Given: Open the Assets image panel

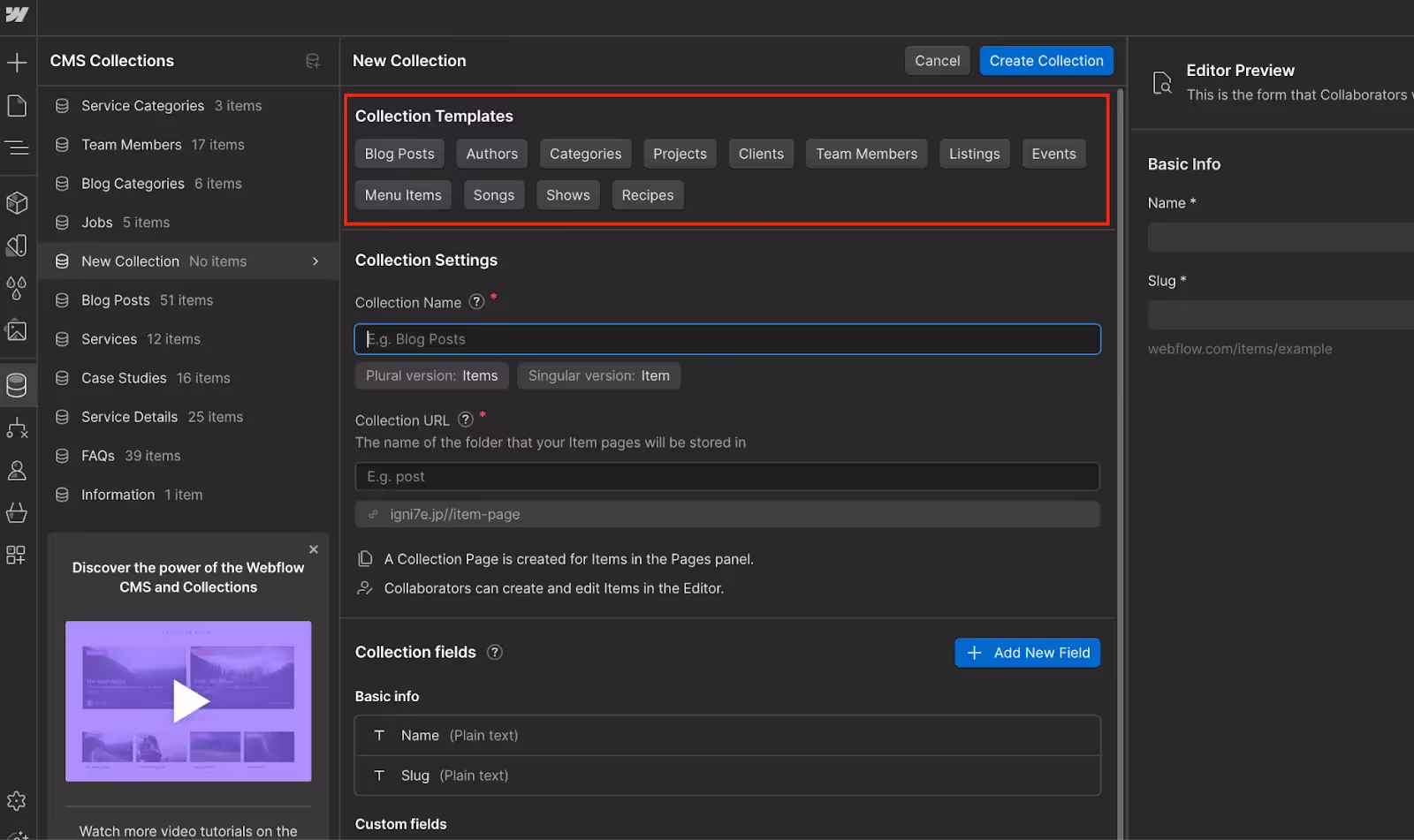Looking at the screenshot, I should coord(17,331).
